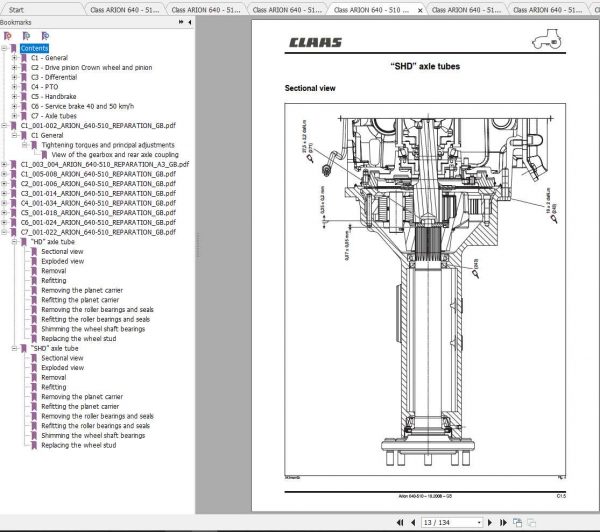Click the third bookmark flag icon in Bookmarks toolbar
Screen dimensions: 600x532
click(45, 36)
